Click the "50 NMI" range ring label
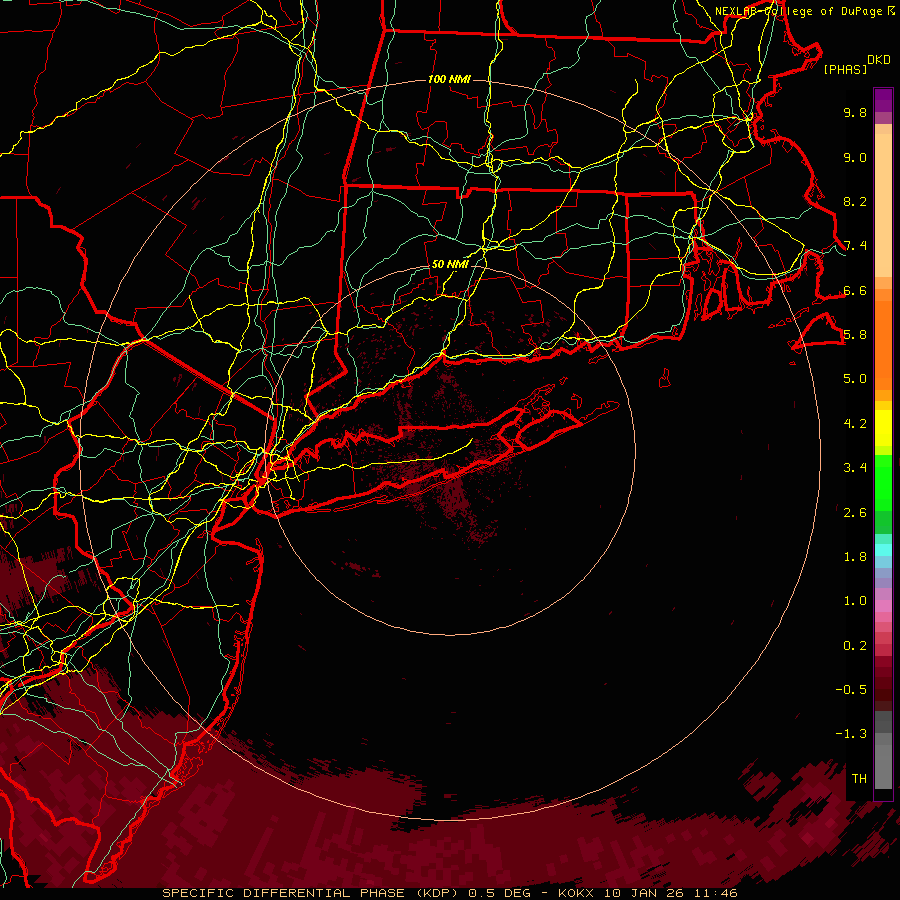900x900 pixels. pos(450,265)
